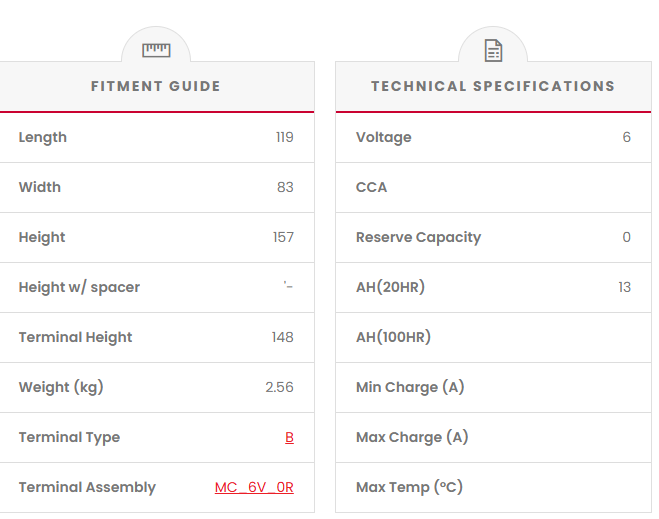Viewport: 659px width, 519px height.
Task: Click the Height w/ spacer row
Action: click(79, 287)
